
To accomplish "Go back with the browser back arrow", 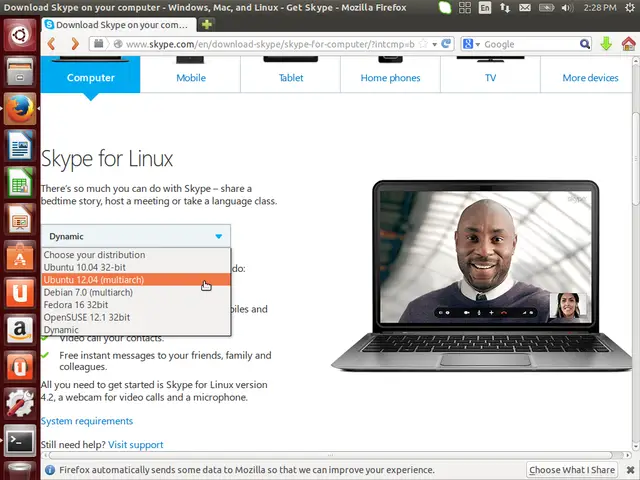I will pyautogui.click(x=52, y=44).
